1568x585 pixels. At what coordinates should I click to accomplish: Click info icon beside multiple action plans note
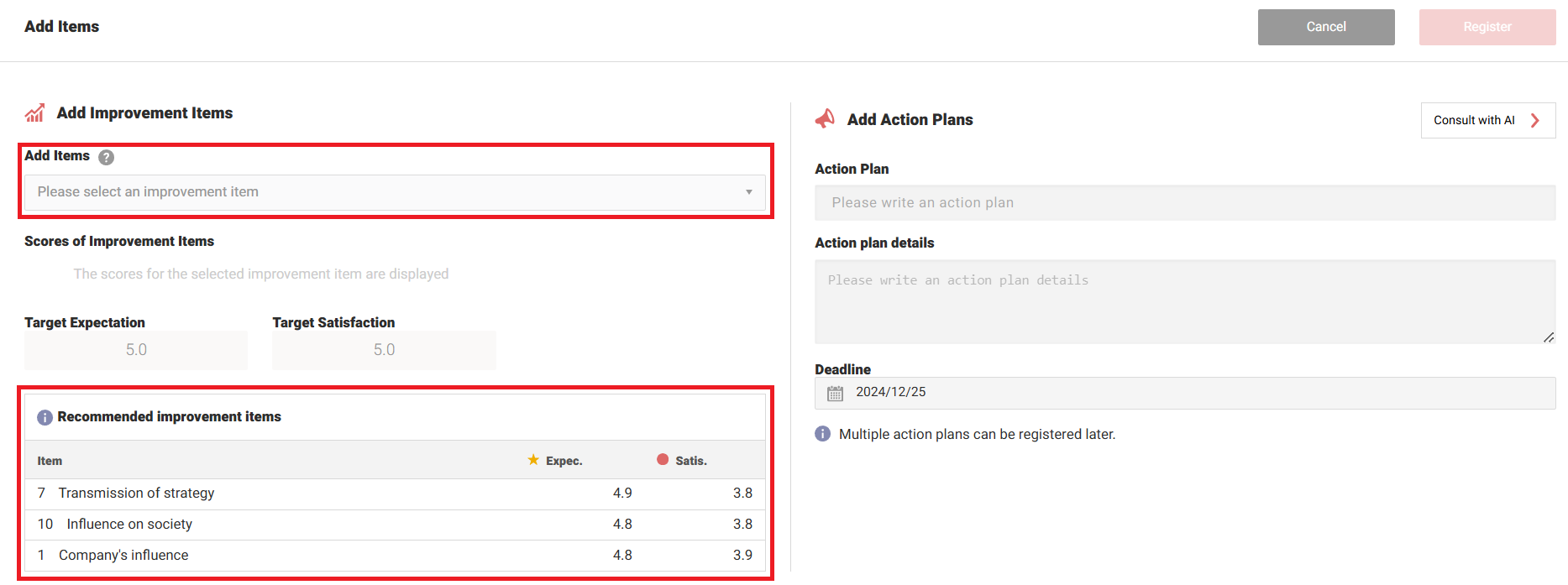[822, 434]
